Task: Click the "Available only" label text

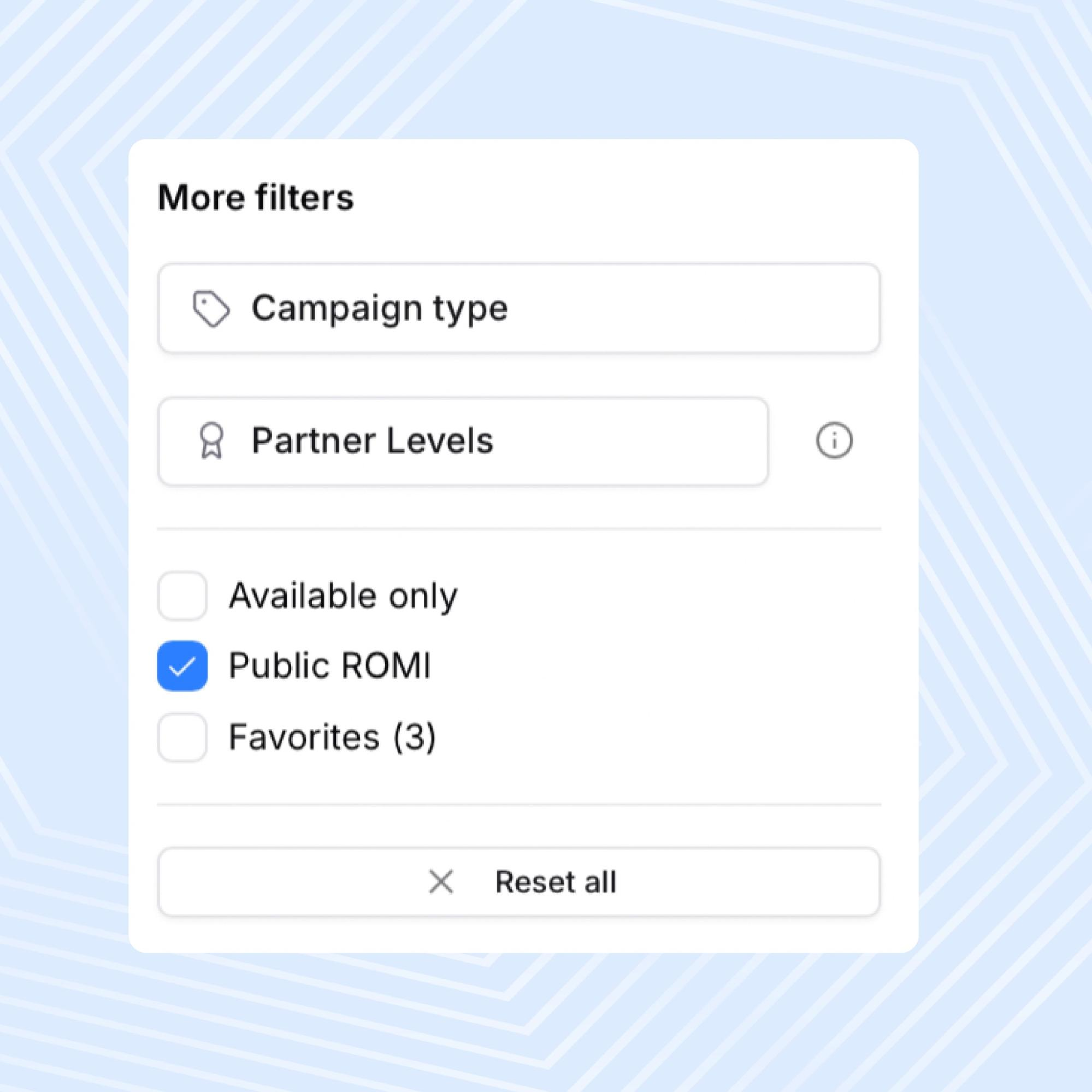Action: [343, 596]
